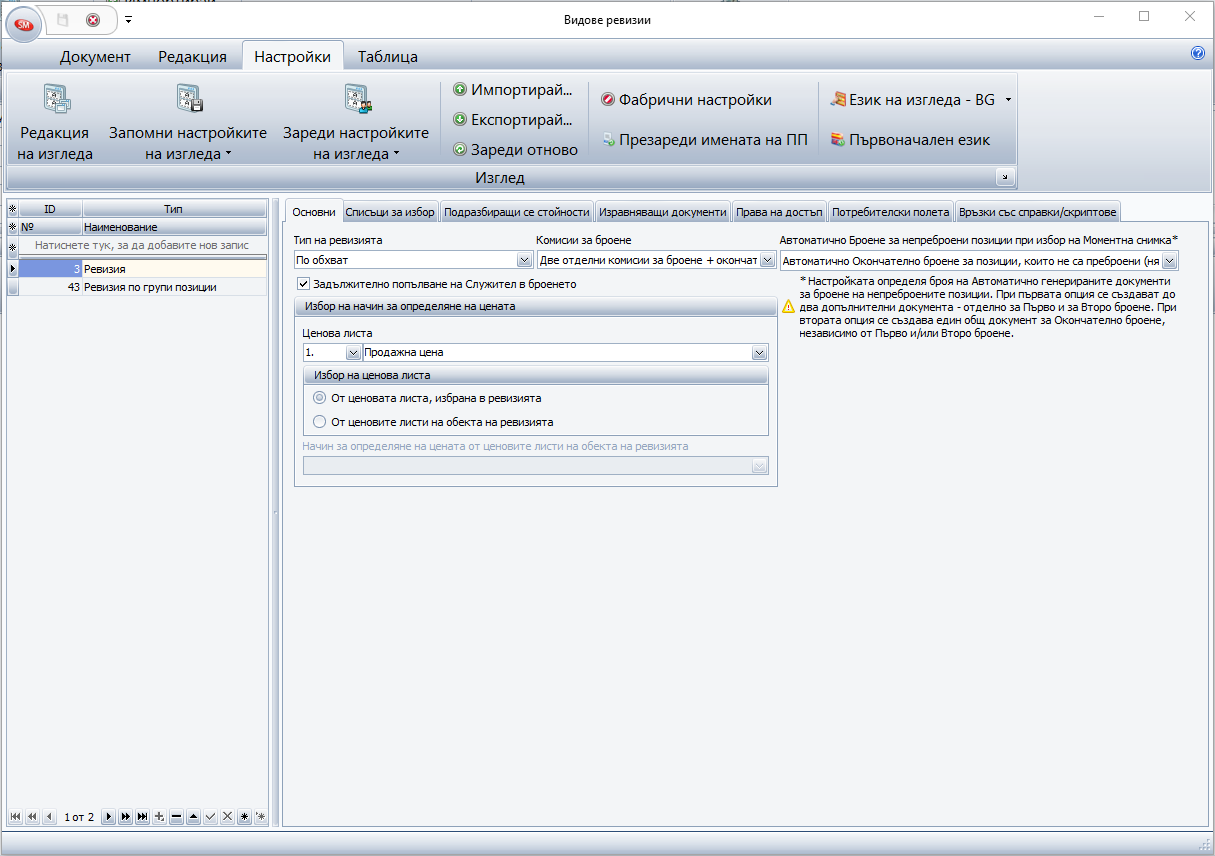Click the yellow warning icon beside note
The image size is (1215, 856).
tap(789, 307)
